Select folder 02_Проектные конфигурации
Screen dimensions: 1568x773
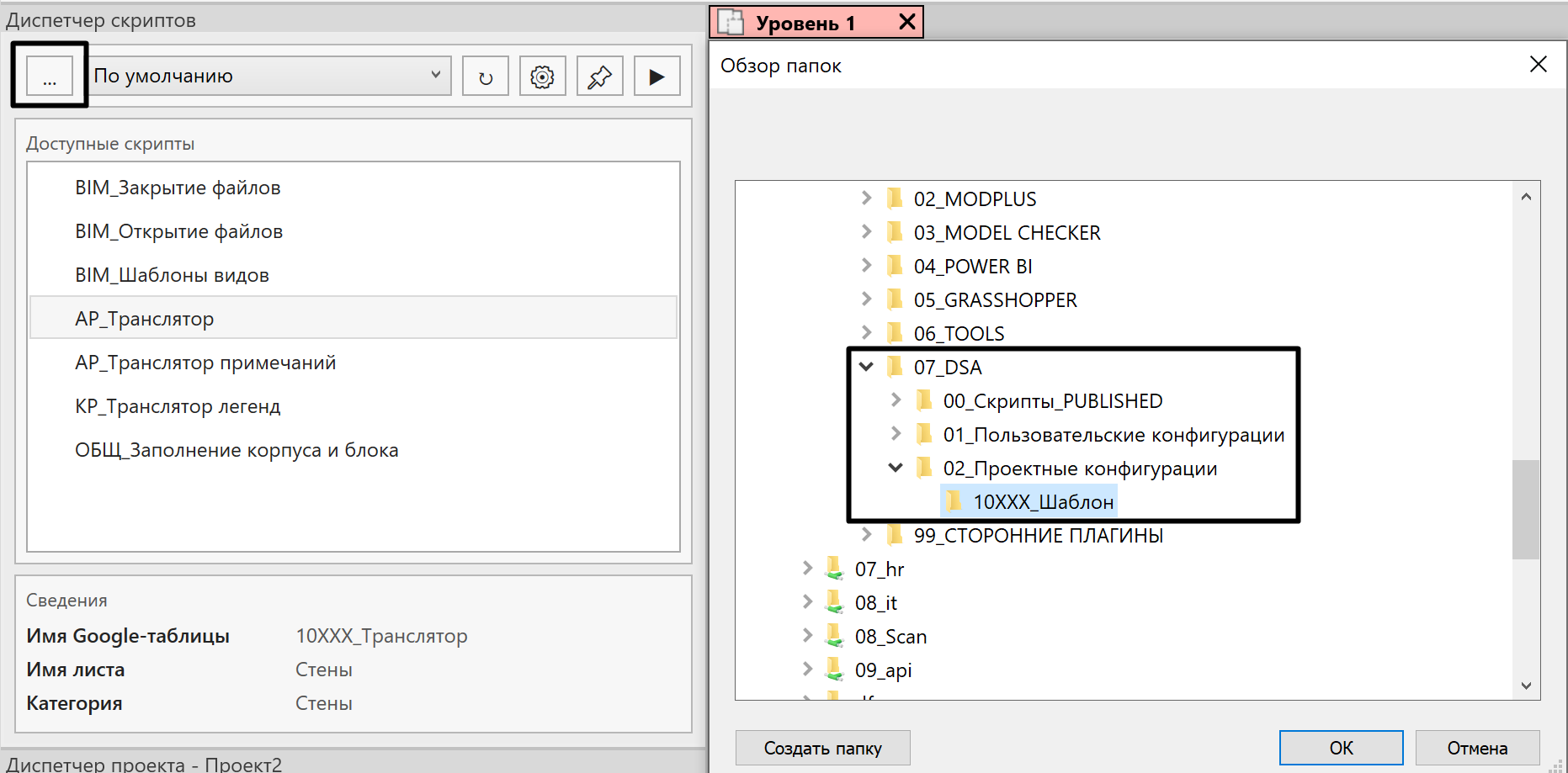coord(1080,469)
